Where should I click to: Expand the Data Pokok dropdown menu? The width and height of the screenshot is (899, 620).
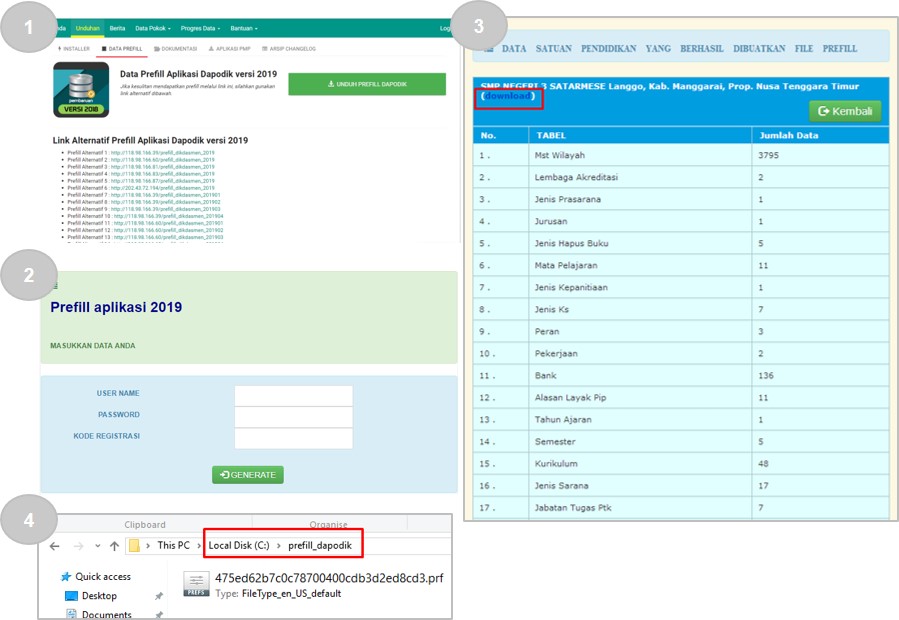pos(153,28)
